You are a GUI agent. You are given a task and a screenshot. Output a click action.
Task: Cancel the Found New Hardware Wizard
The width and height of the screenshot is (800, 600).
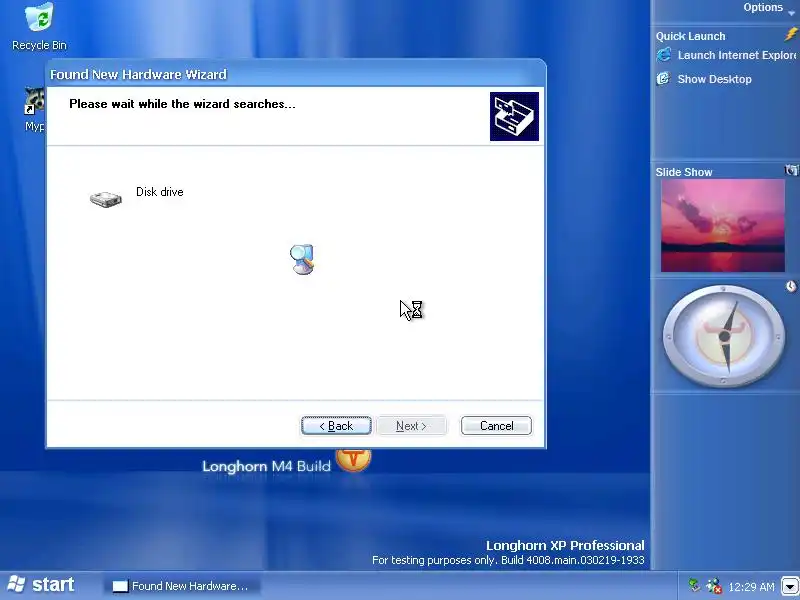point(496,426)
